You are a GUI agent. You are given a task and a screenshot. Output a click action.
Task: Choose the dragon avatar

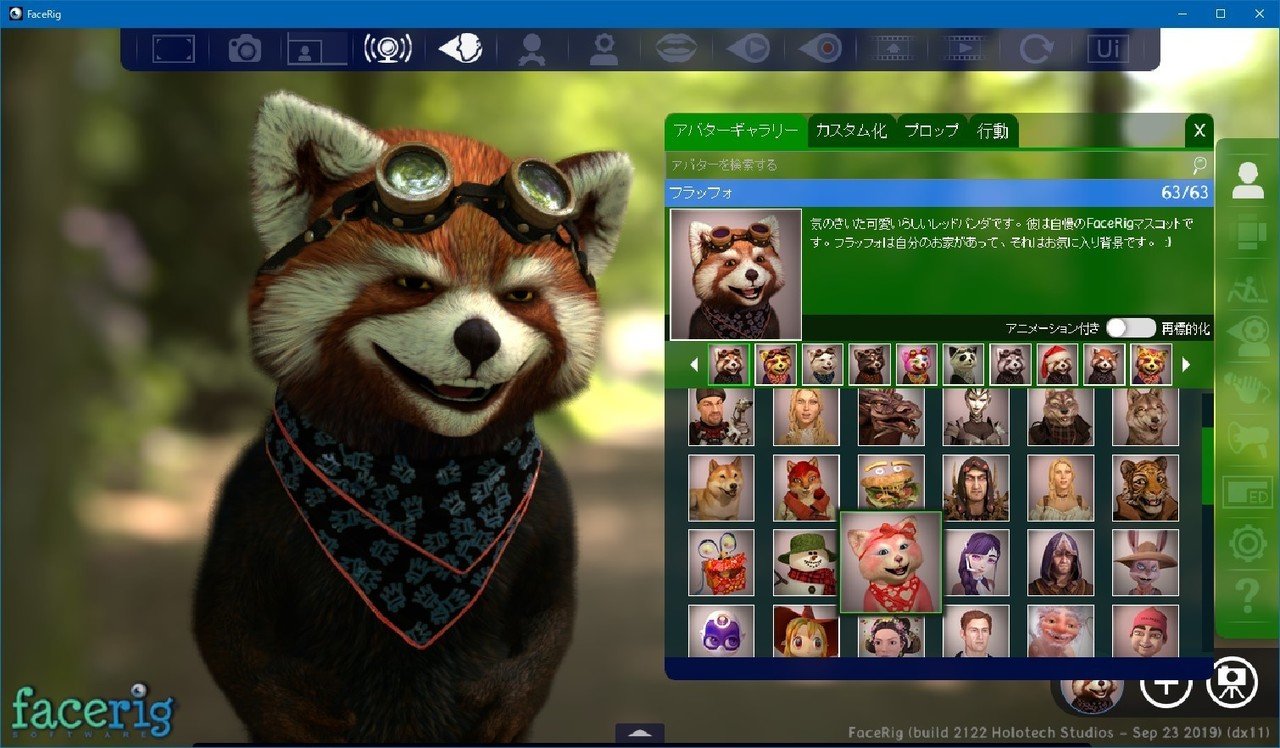tap(891, 417)
